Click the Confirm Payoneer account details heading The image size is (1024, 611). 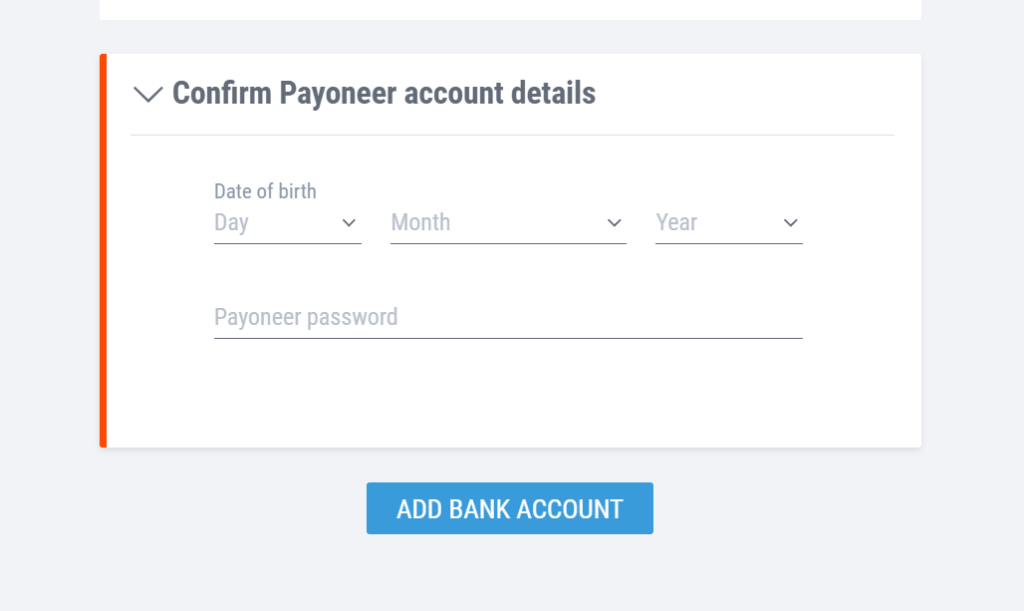pyautogui.click(x=383, y=93)
